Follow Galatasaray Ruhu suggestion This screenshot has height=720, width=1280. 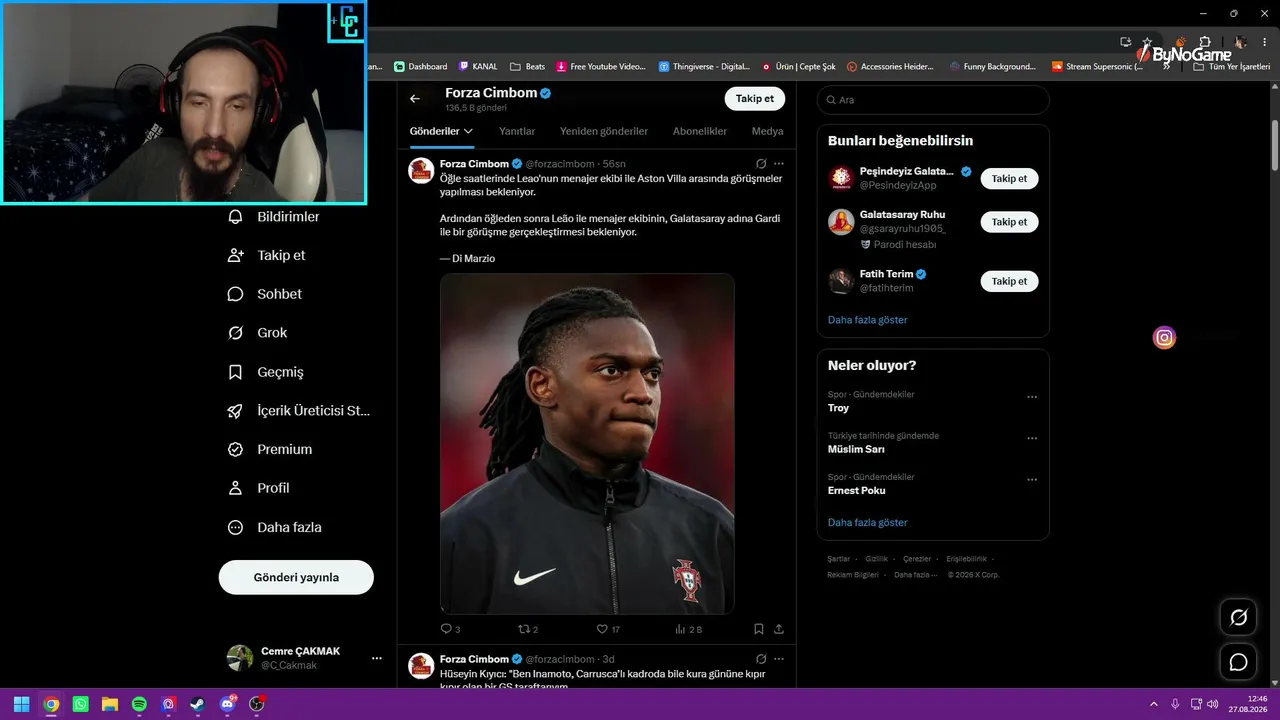click(x=1009, y=222)
